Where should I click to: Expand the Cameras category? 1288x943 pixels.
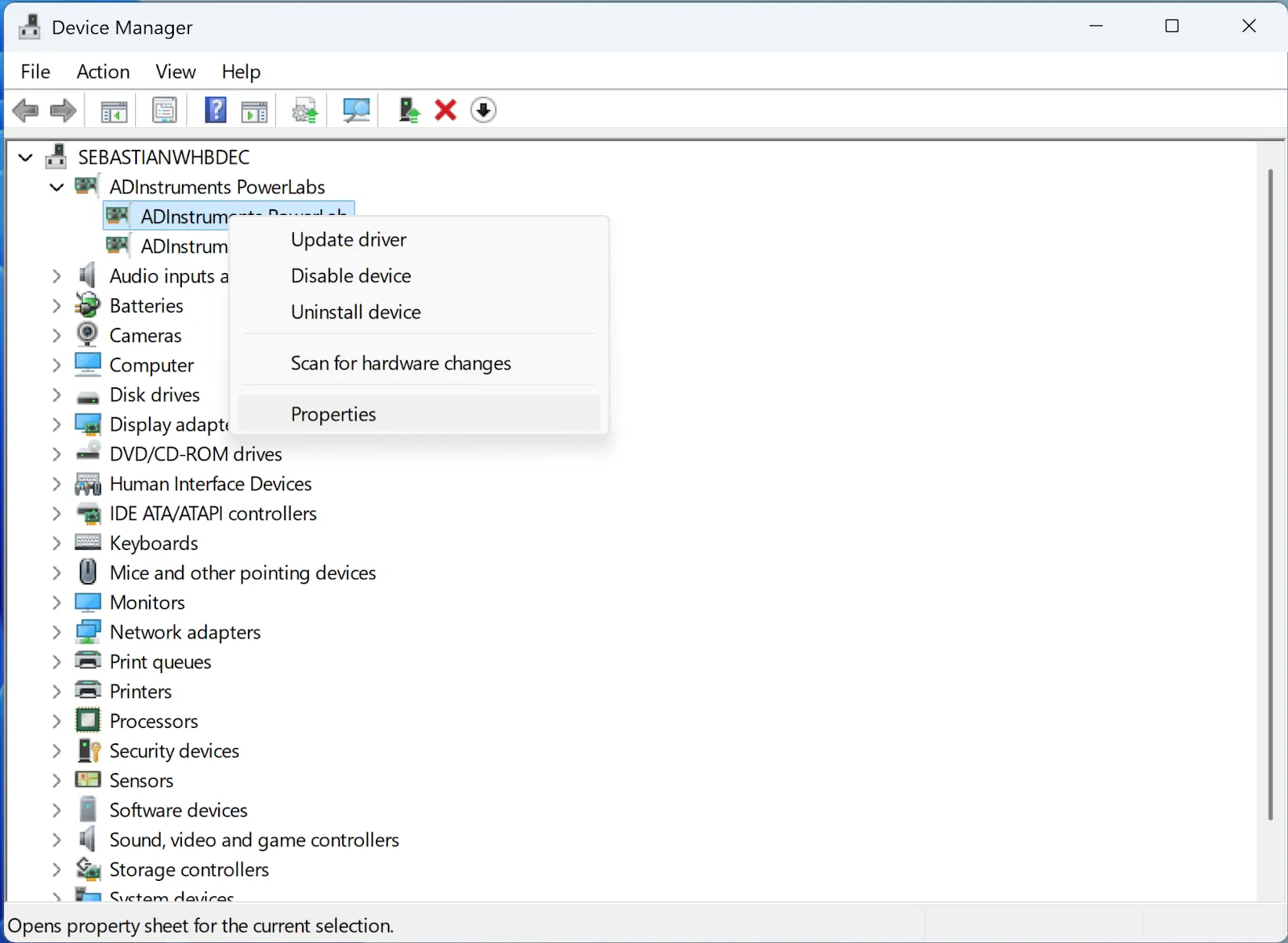pyautogui.click(x=56, y=336)
